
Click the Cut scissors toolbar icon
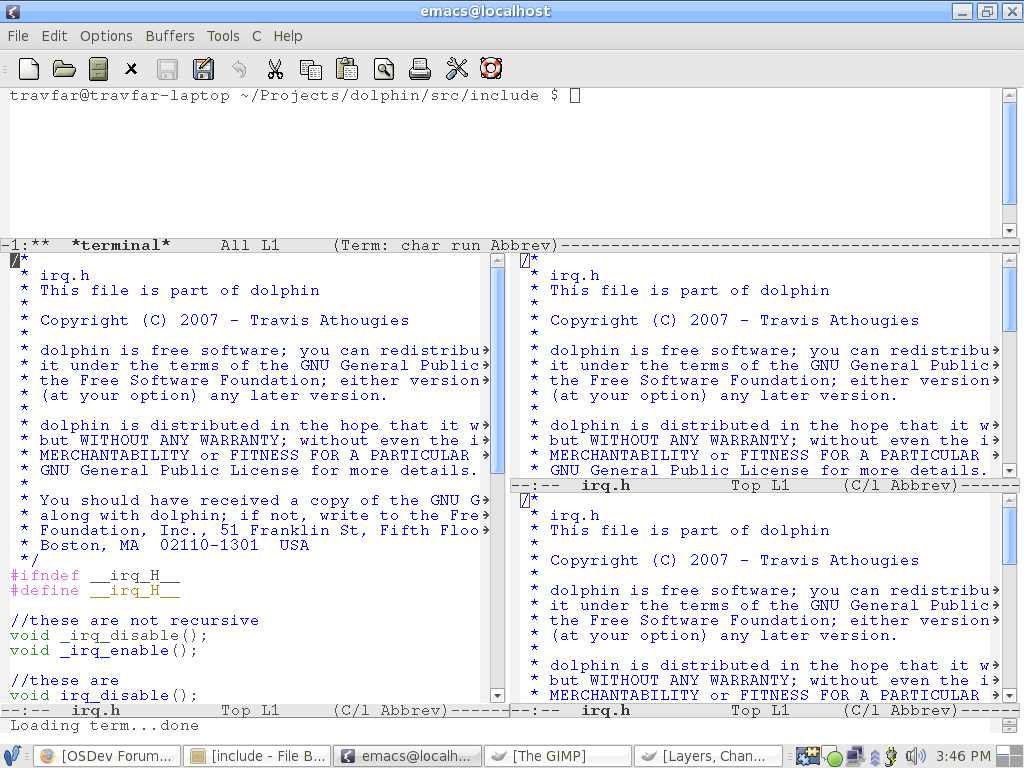(x=275, y=69)
